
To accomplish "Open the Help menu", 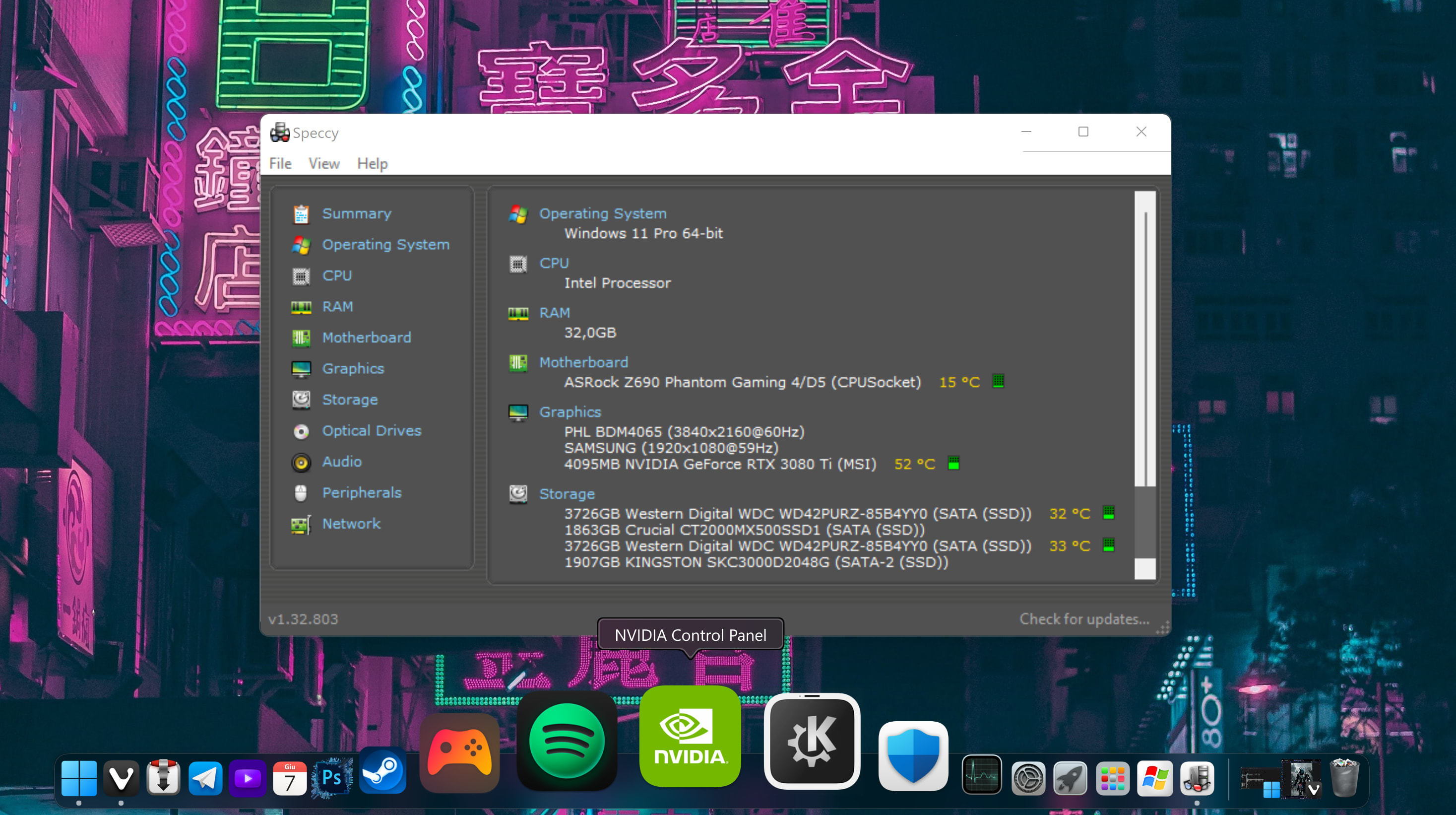I will click(372, 164).
